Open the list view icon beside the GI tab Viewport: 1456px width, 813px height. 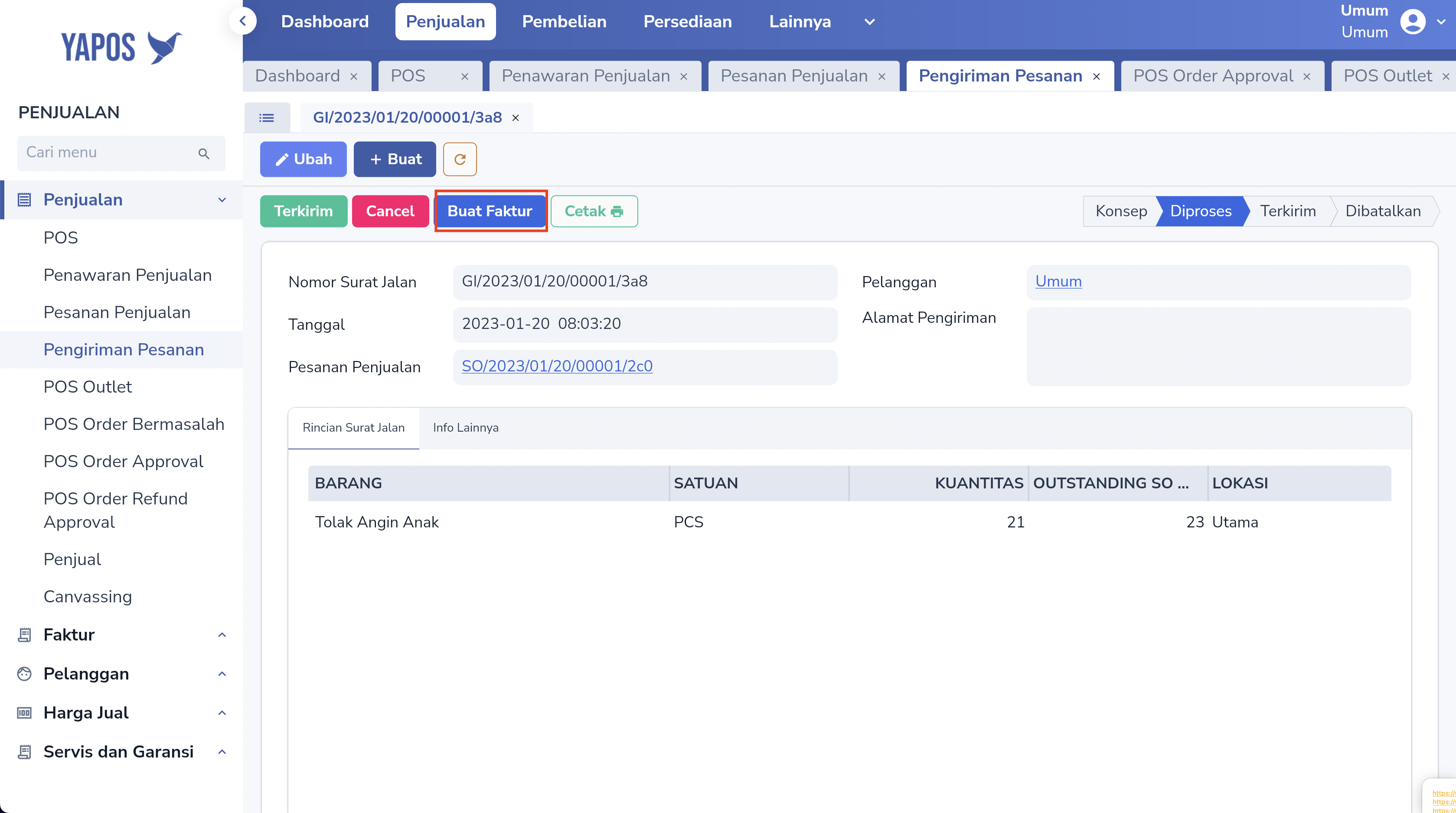(267, 117)
